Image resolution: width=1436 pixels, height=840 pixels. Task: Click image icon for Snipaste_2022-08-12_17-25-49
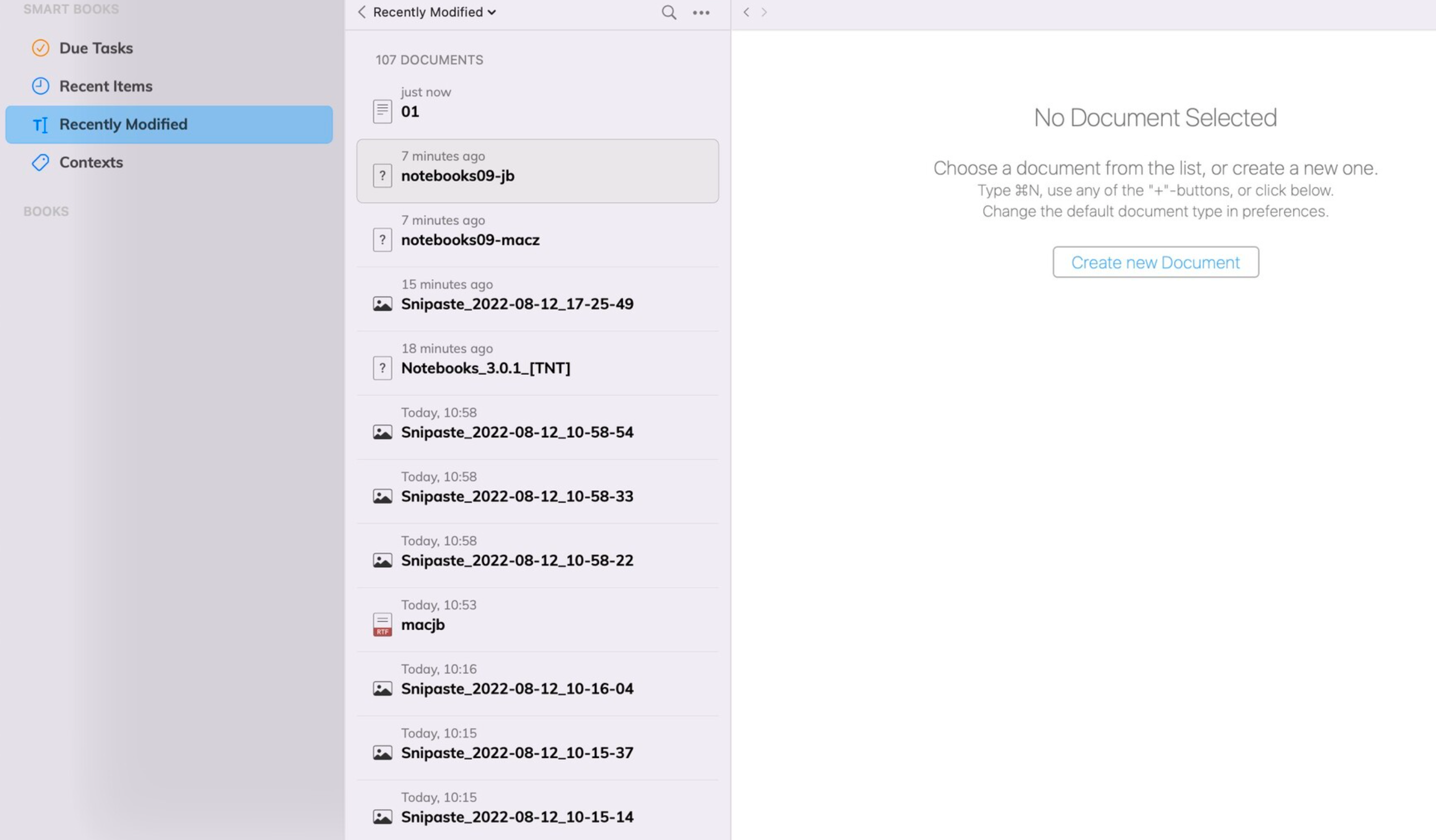click(x=383, y=304)
